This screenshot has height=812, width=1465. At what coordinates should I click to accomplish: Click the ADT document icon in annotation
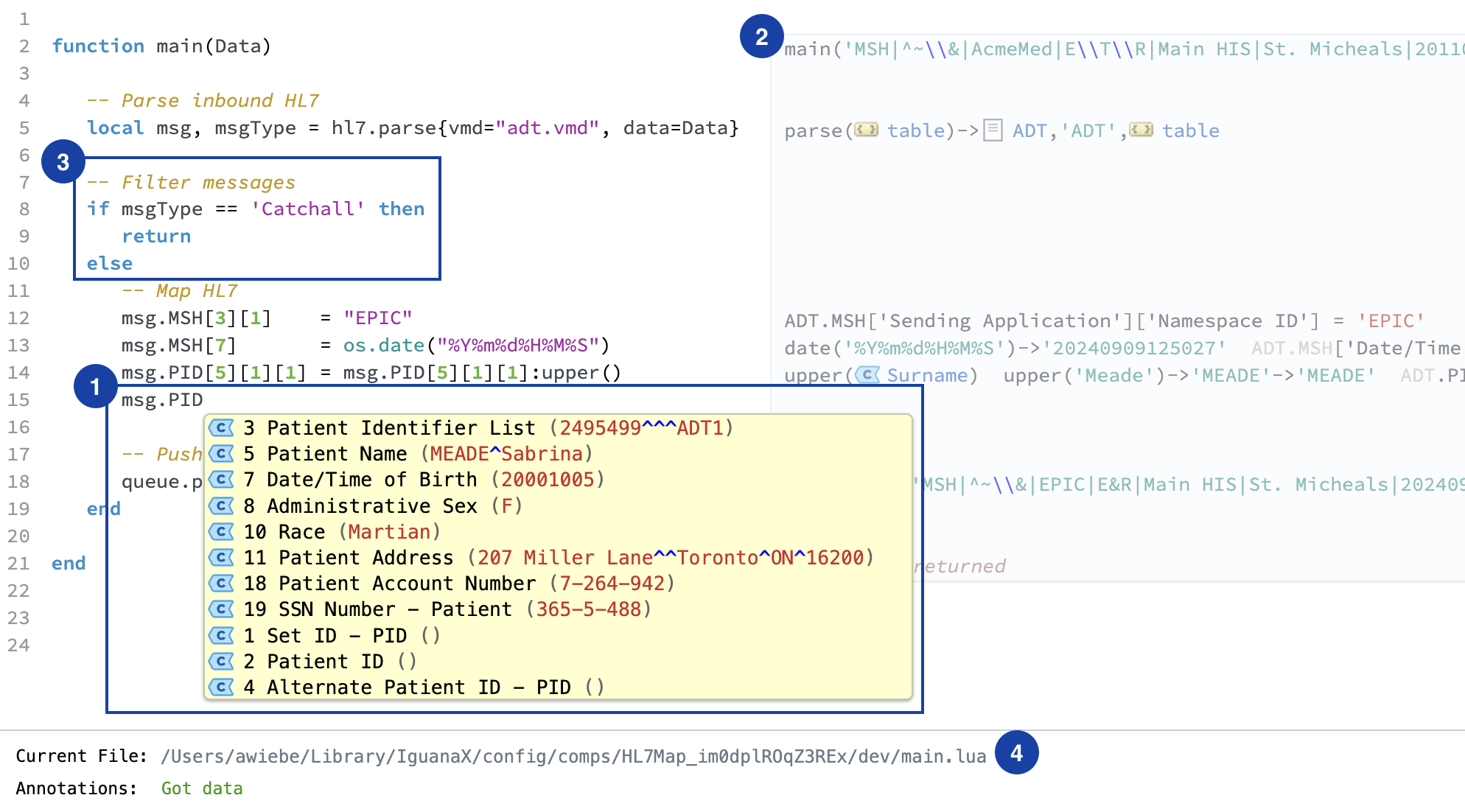993,130
